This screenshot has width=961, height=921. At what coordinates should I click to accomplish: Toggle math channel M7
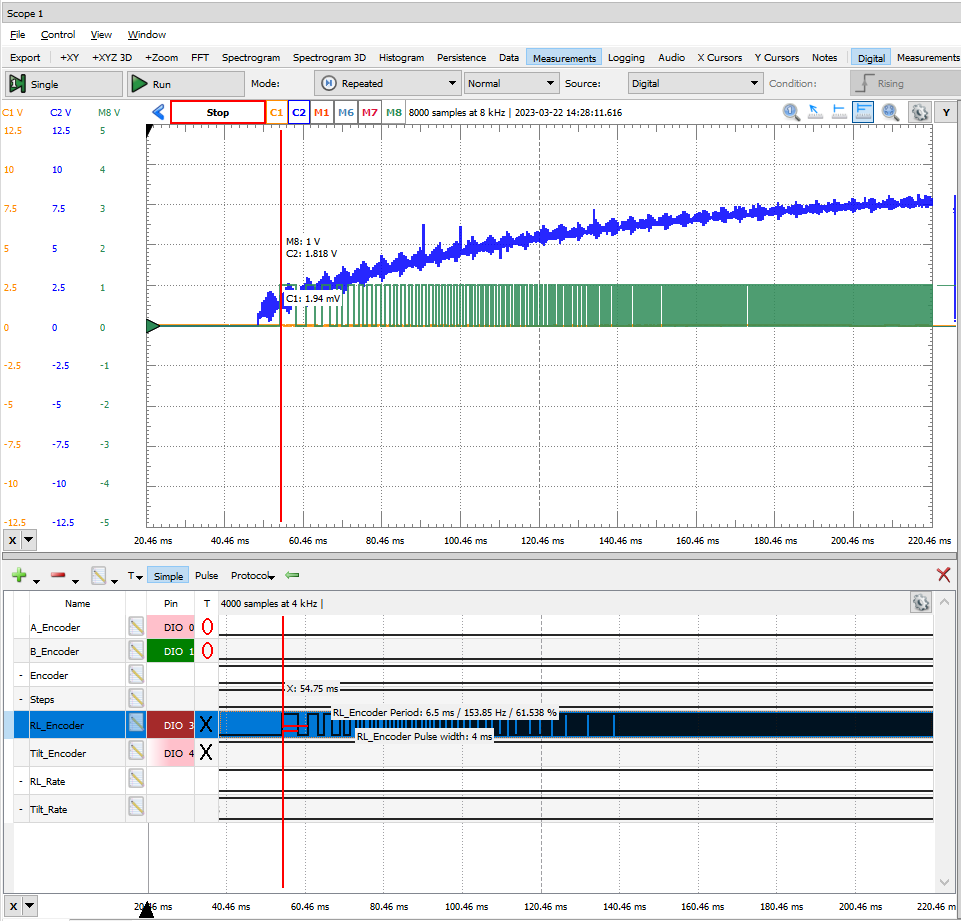coord(370,112)
